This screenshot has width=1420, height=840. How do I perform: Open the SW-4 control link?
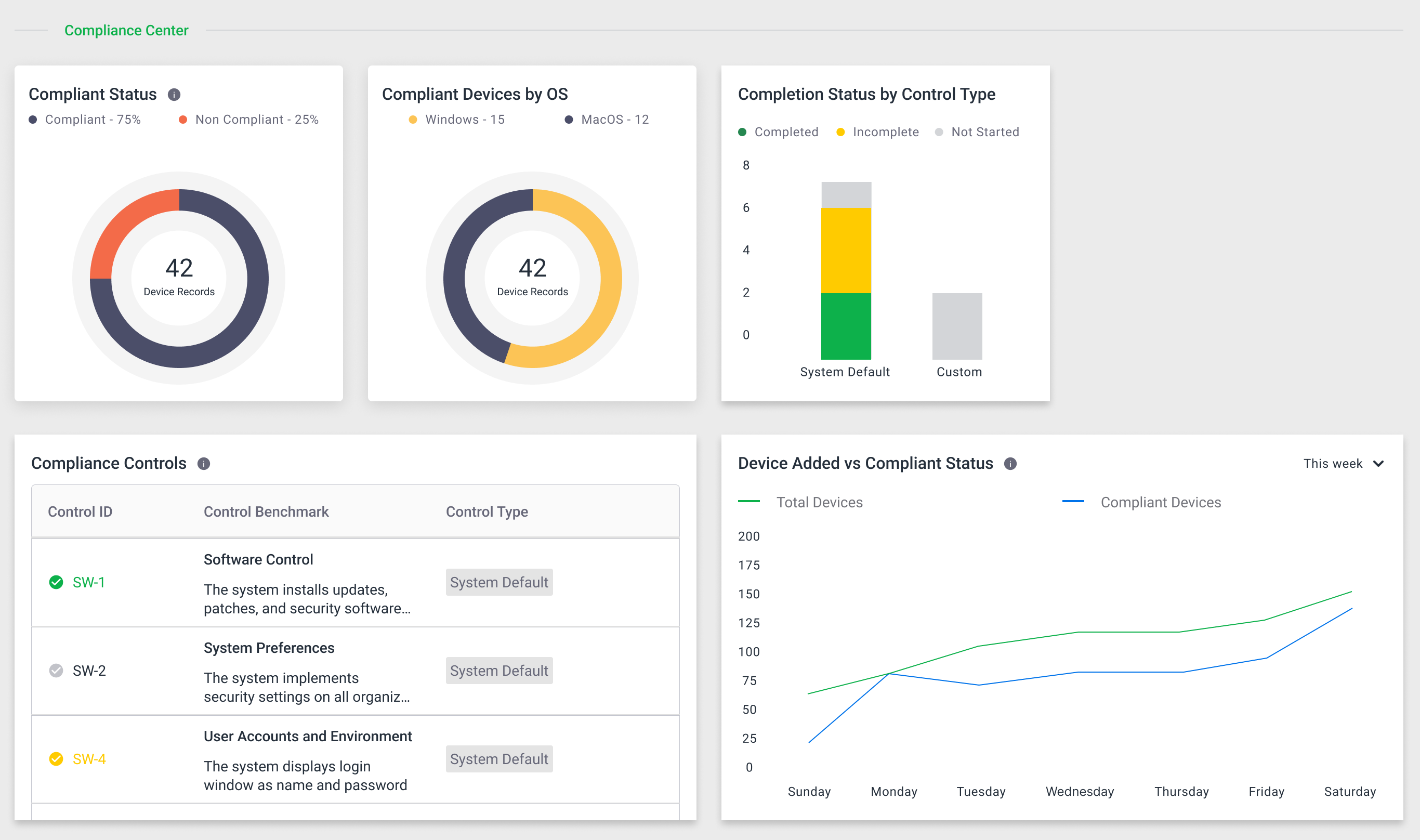click(x=89, y=759)
